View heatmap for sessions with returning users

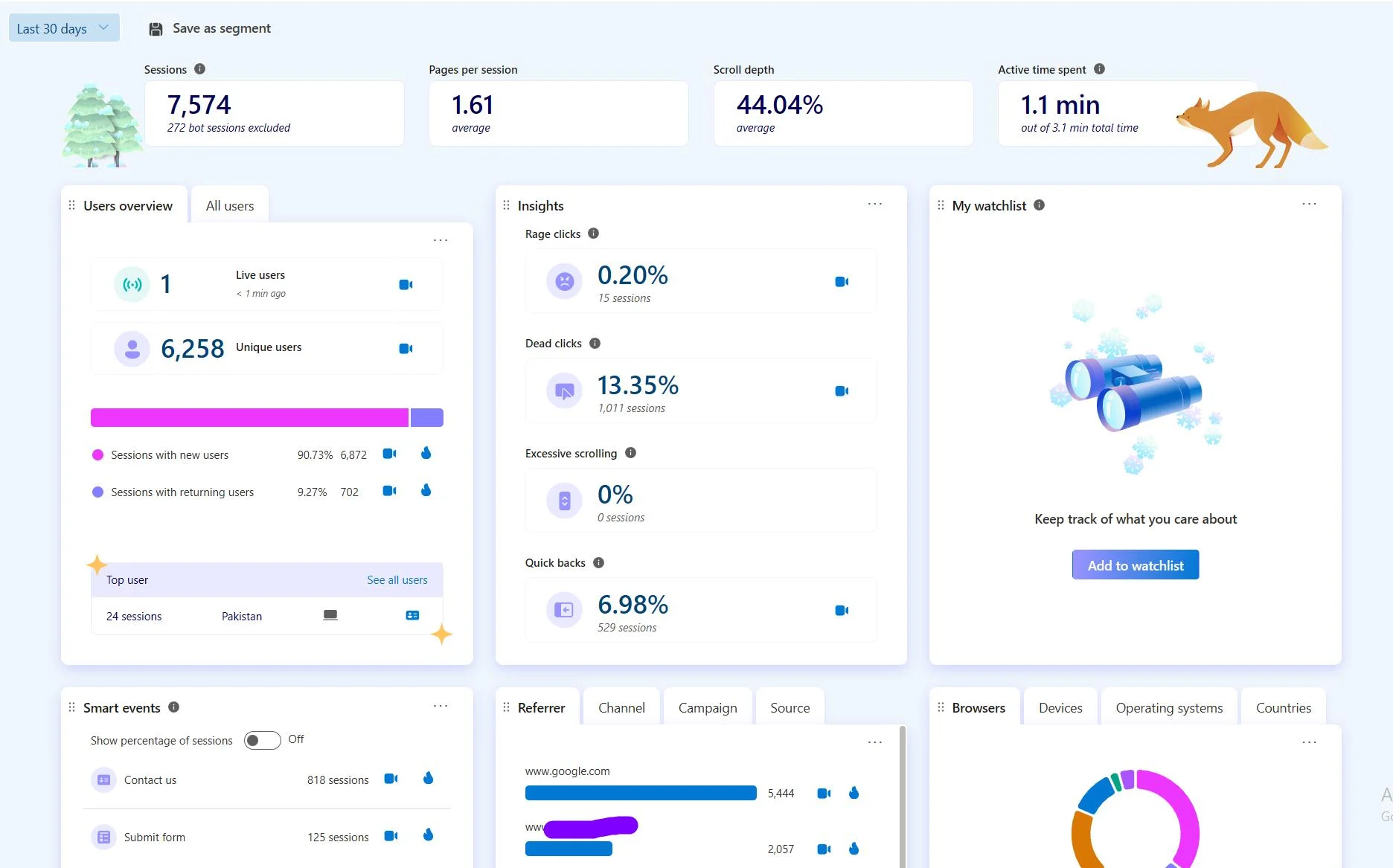pos(426,490)
